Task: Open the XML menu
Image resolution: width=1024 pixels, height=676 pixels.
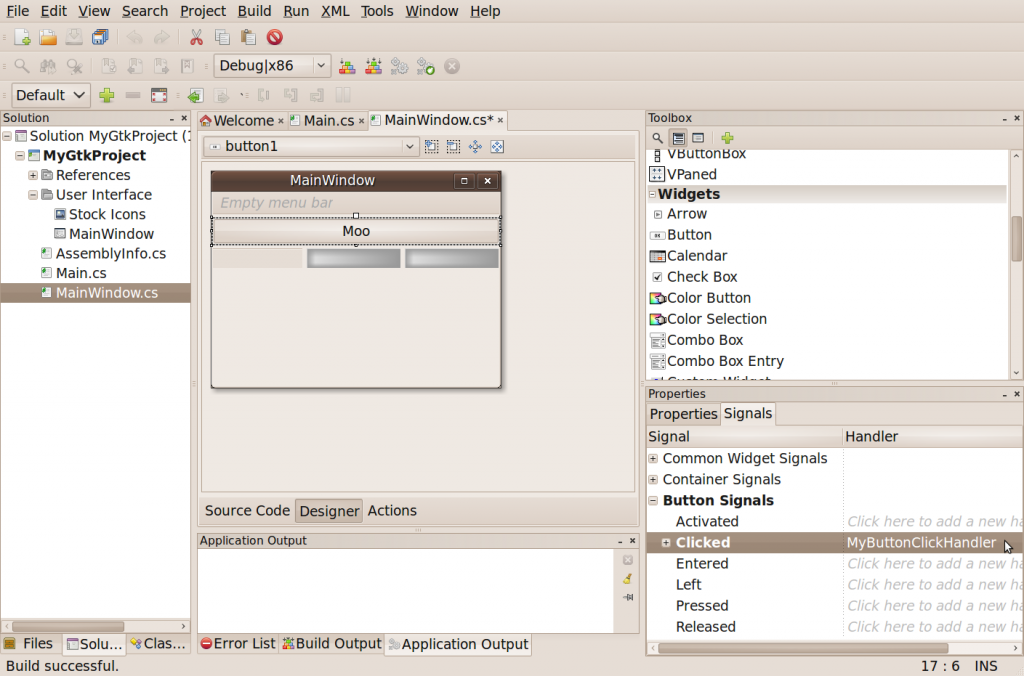Action: [x=335, y=11]
